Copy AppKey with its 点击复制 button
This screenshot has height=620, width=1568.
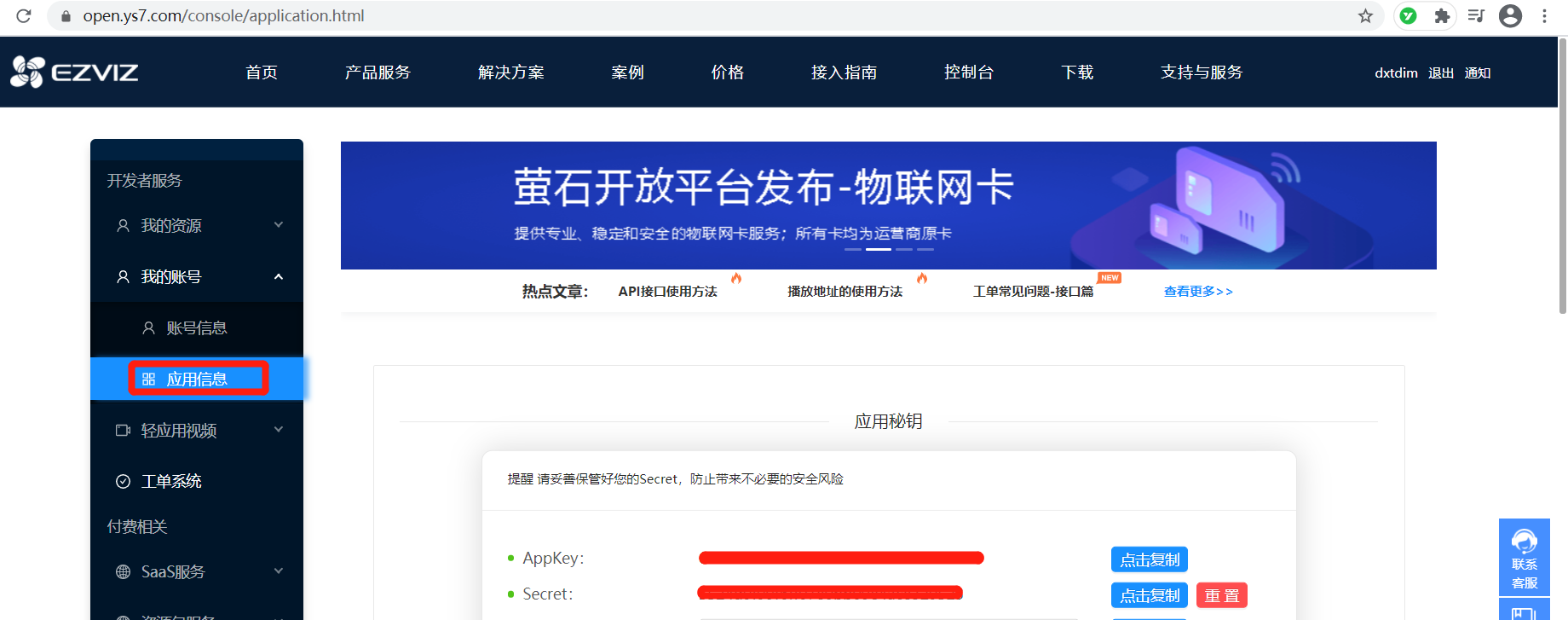point(1150,559)
